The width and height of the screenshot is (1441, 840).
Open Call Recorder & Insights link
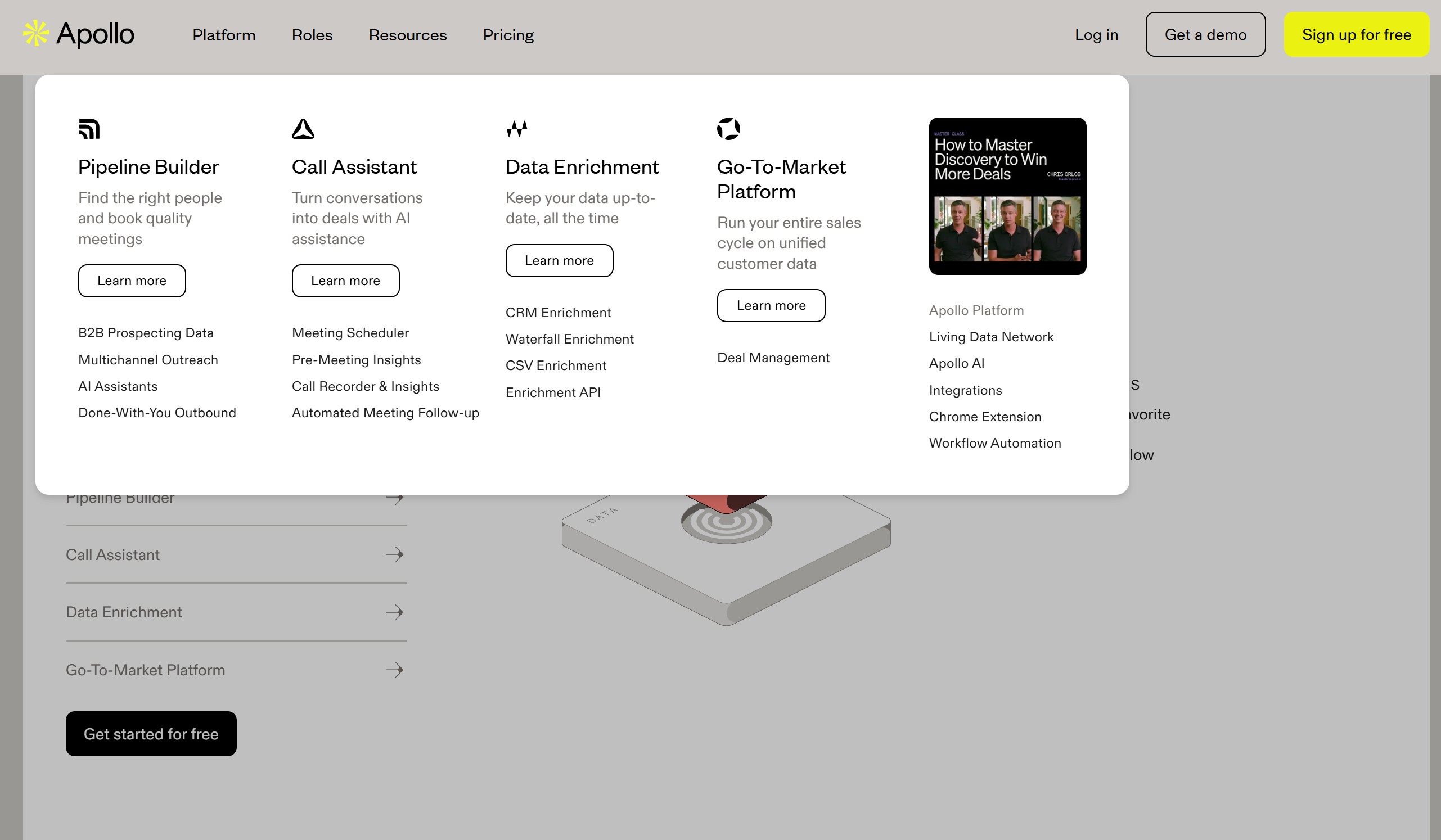pyautogui.click(x=366, y=386)
